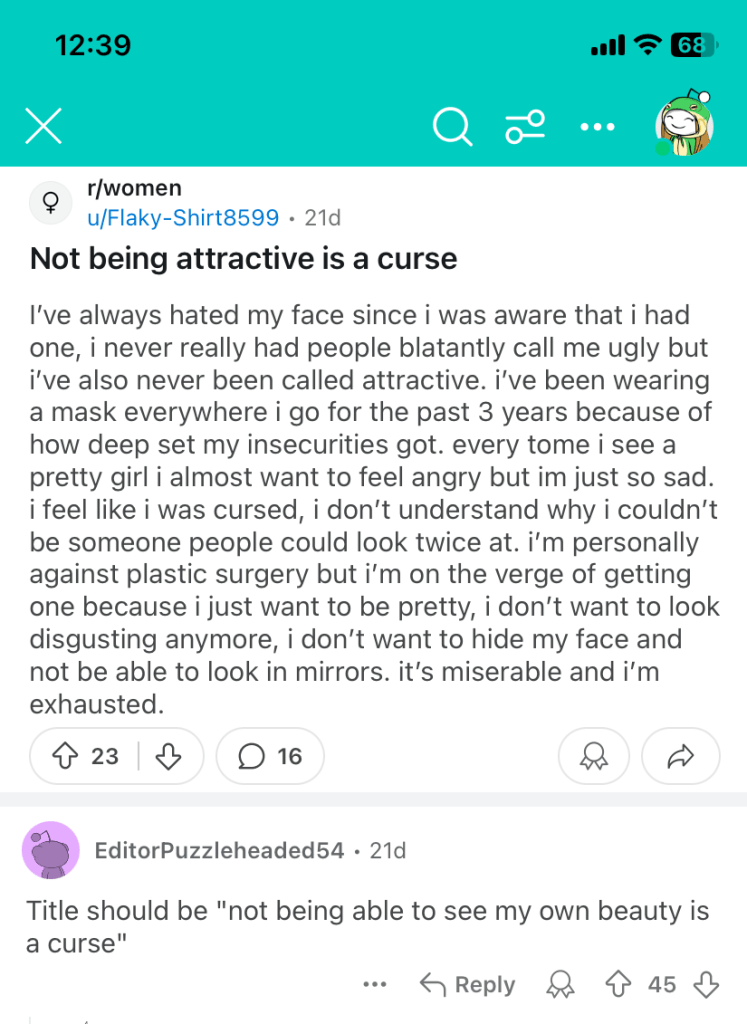Open your profile avatar menu
The height and width of the screenshot is (1024, 747).
684,127
